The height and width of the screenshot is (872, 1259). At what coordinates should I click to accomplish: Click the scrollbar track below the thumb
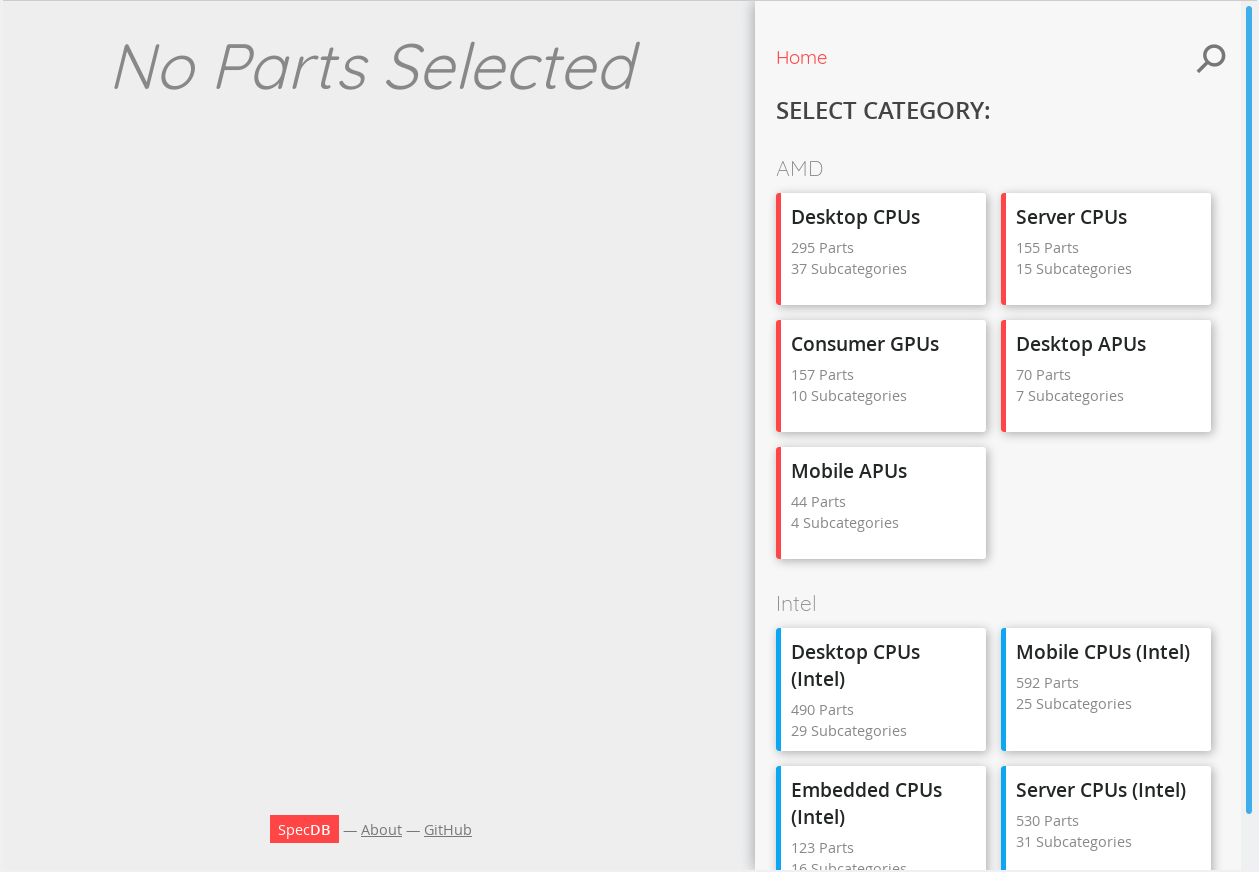1248,842
